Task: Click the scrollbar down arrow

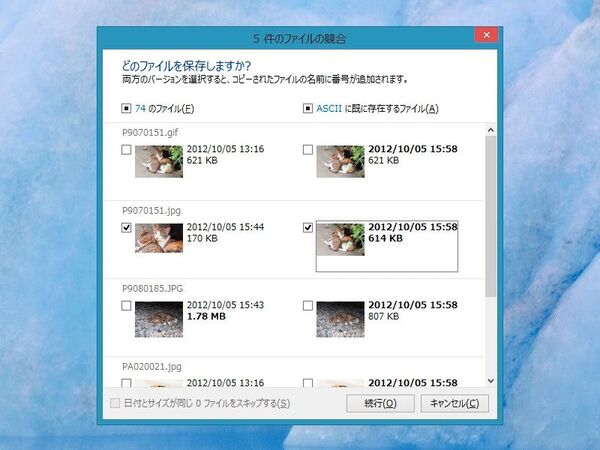Action: (x=491, y=381)
